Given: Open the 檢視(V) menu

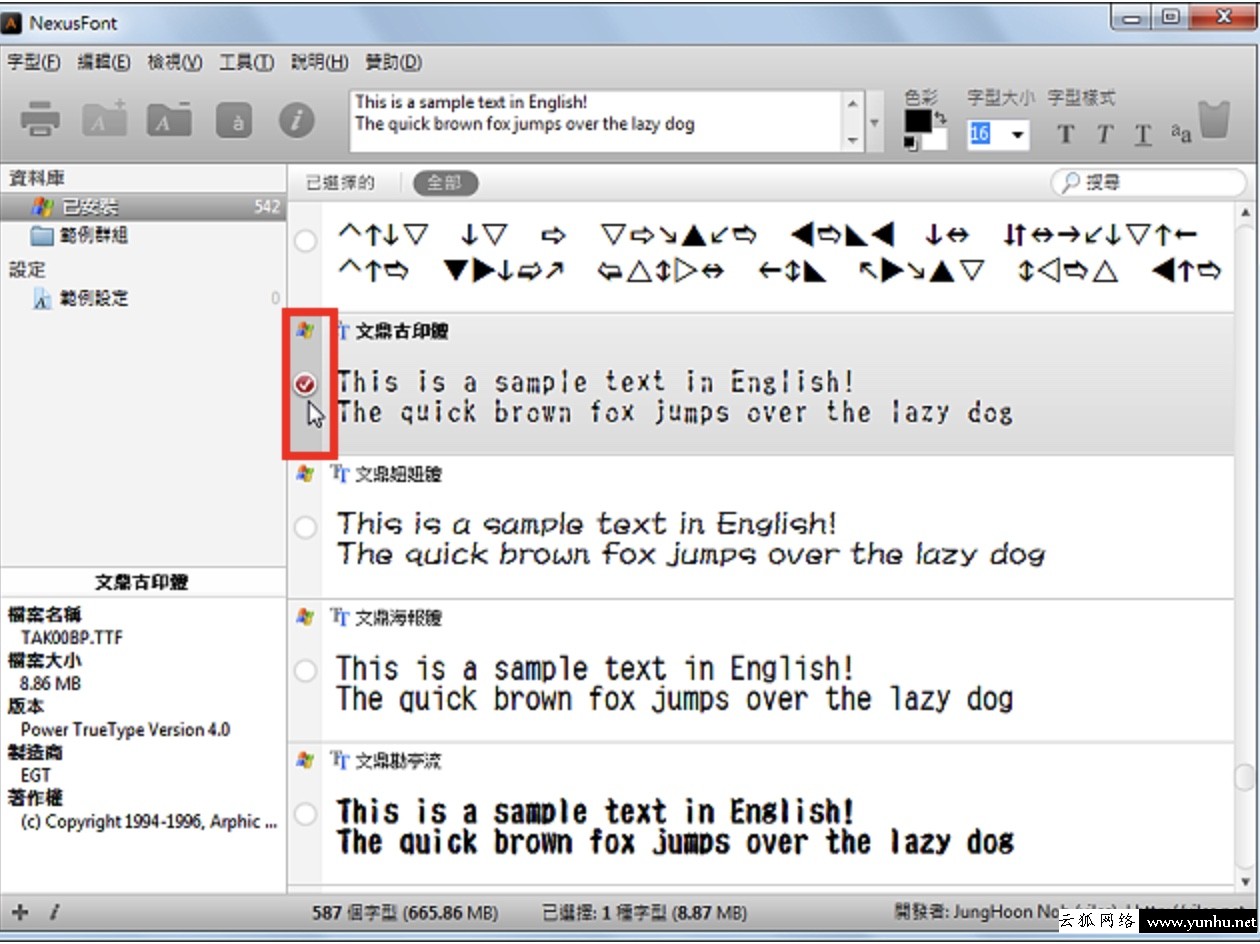Looking at the screenshot, I should 175,62.
